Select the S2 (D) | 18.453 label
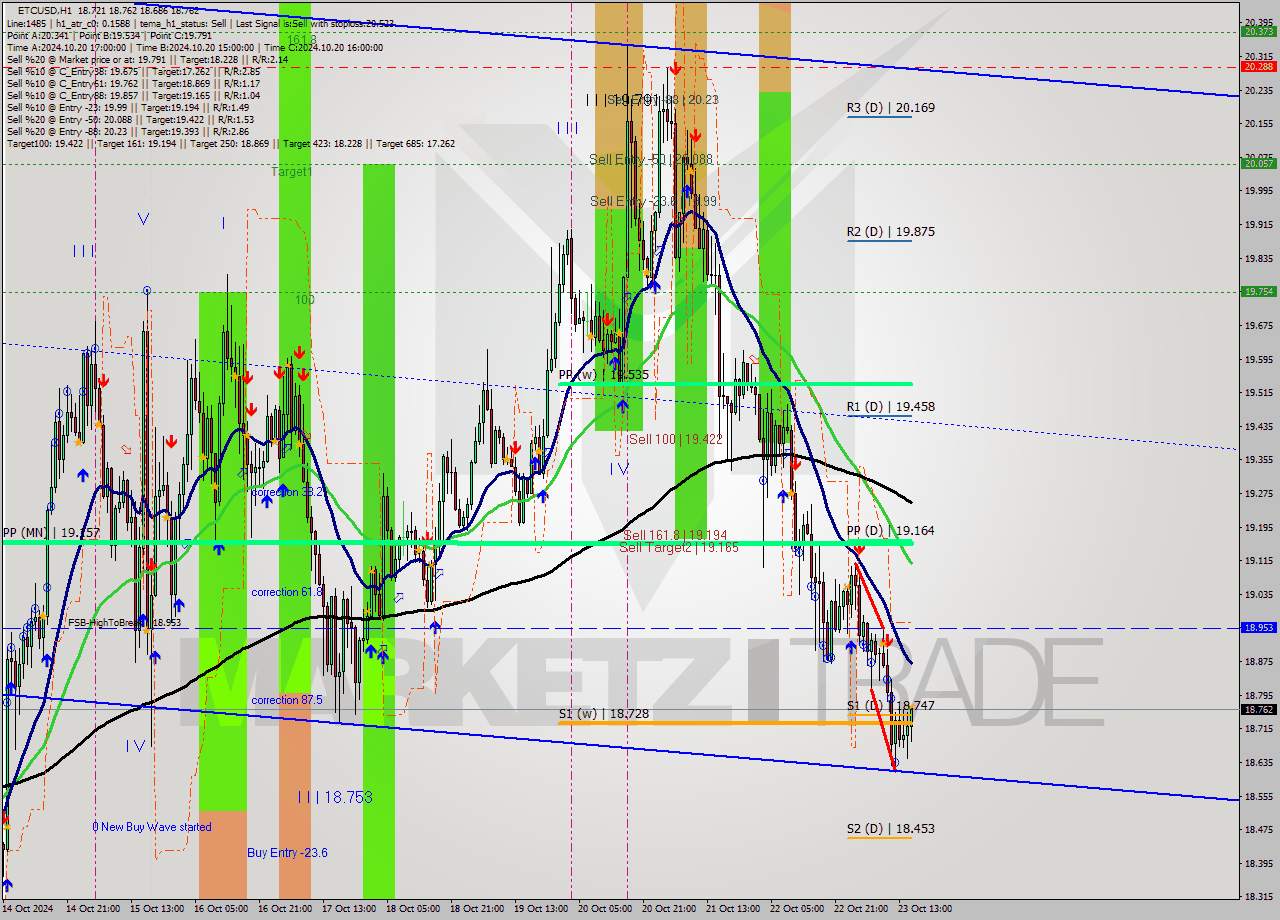Image resolution: width=1280 pixels, height=920 pixels. click(x=890, y=828)
